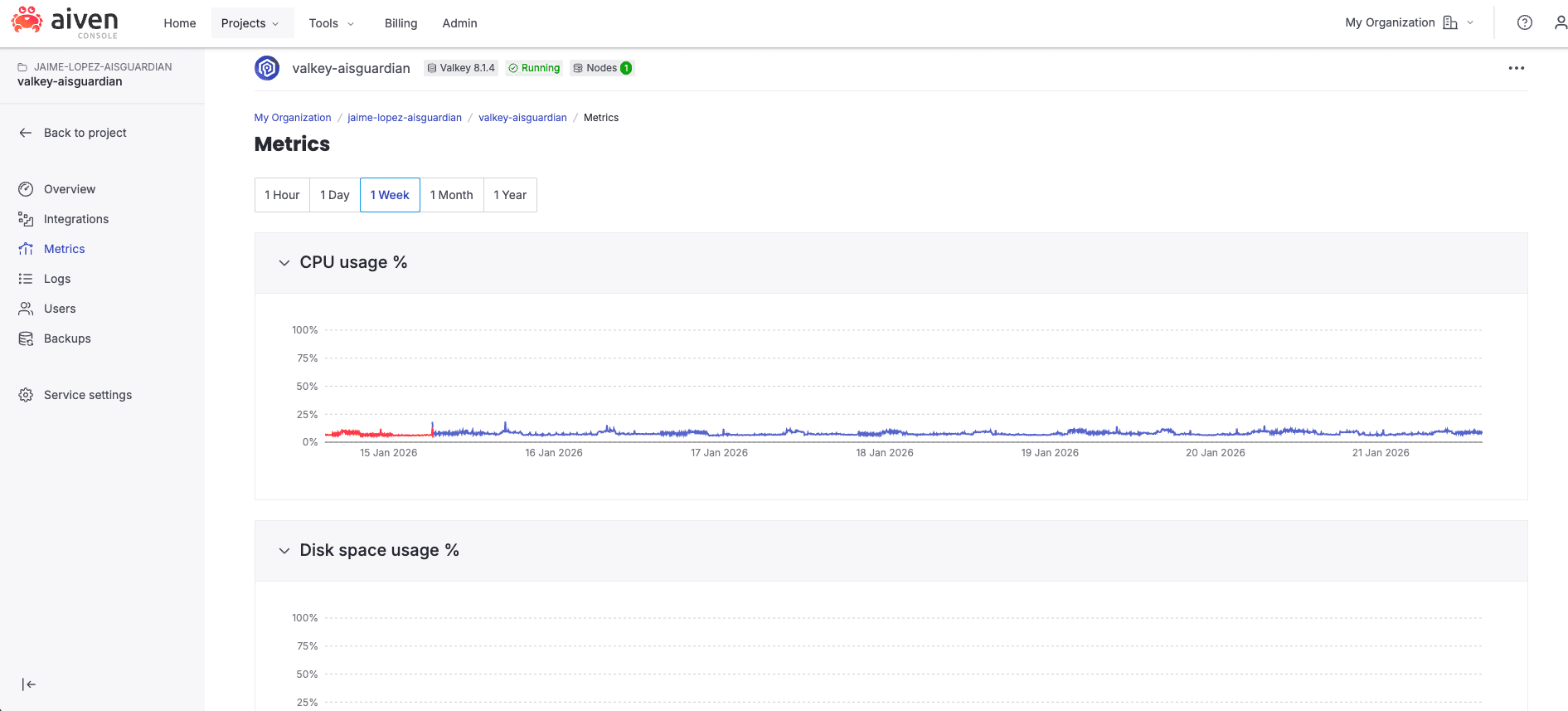Open Service settings in sidebar
Screen dimensions: 1568x711
point(88,395)
